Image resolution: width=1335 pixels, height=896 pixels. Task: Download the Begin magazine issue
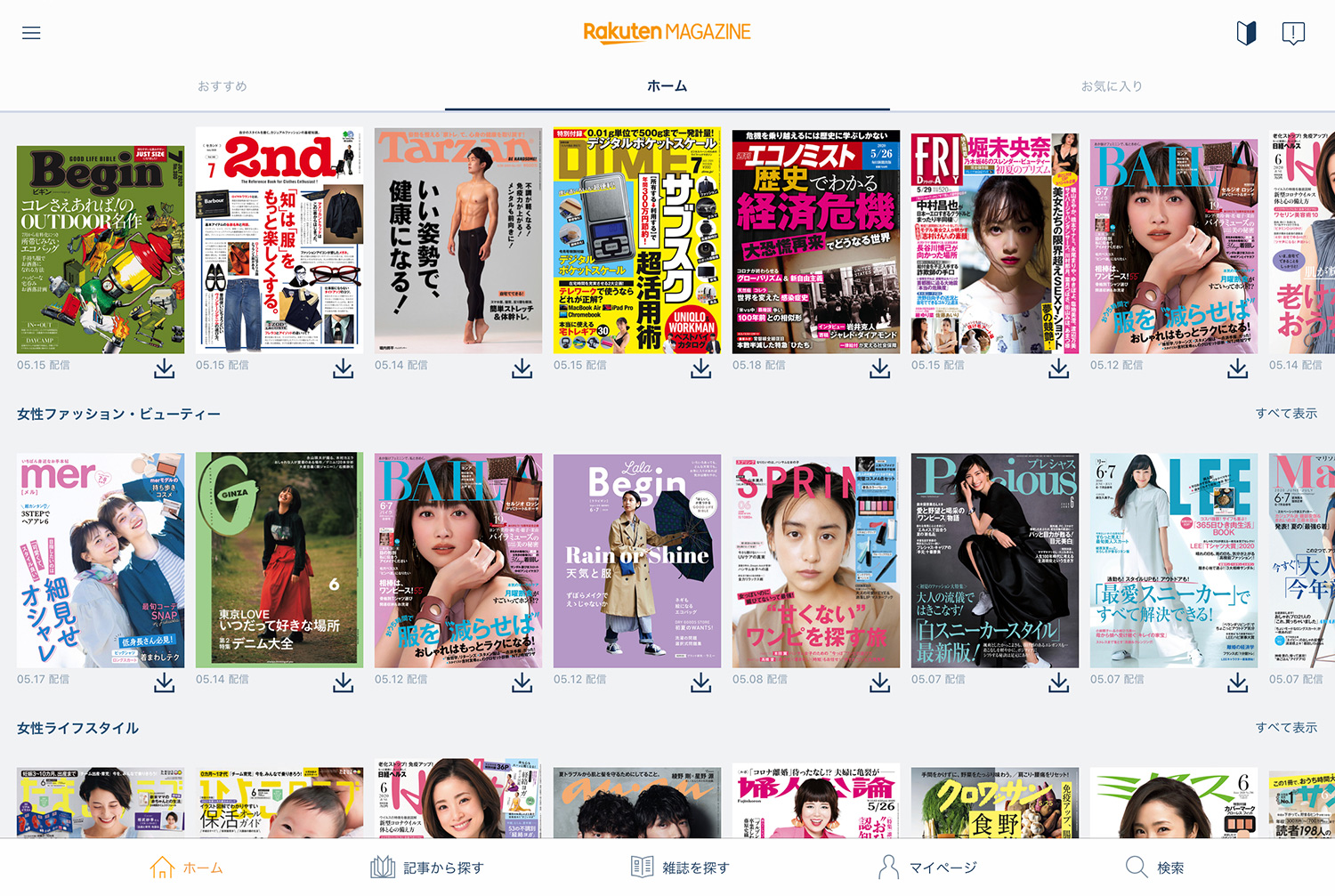[x=165, y=368]
